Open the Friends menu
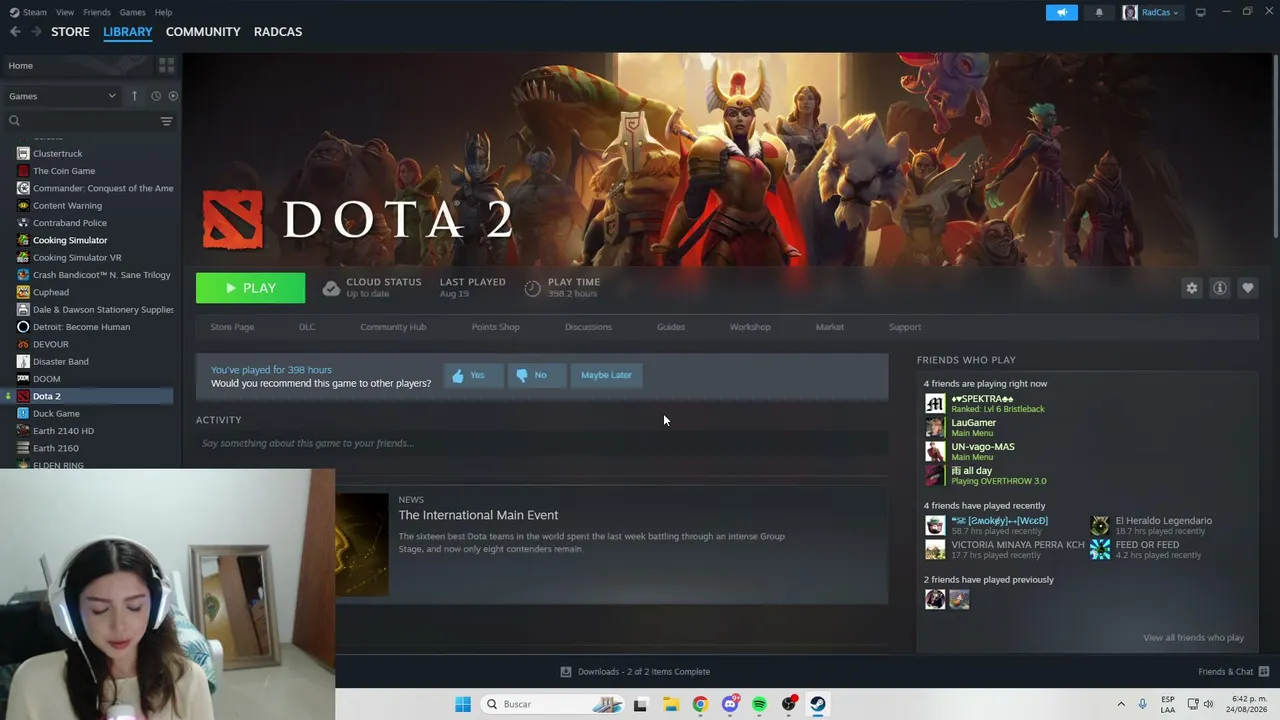Screen dimensions: 1280x720 point(97,12)
